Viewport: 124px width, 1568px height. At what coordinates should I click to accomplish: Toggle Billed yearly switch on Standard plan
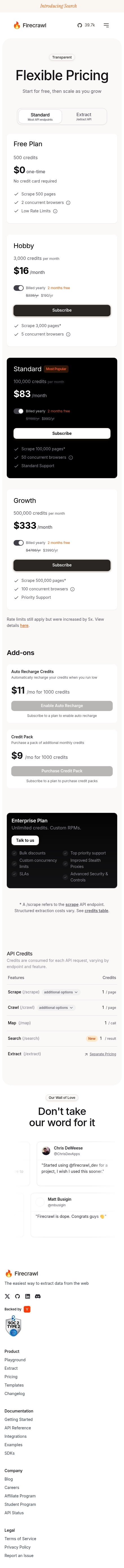point(18,411)
